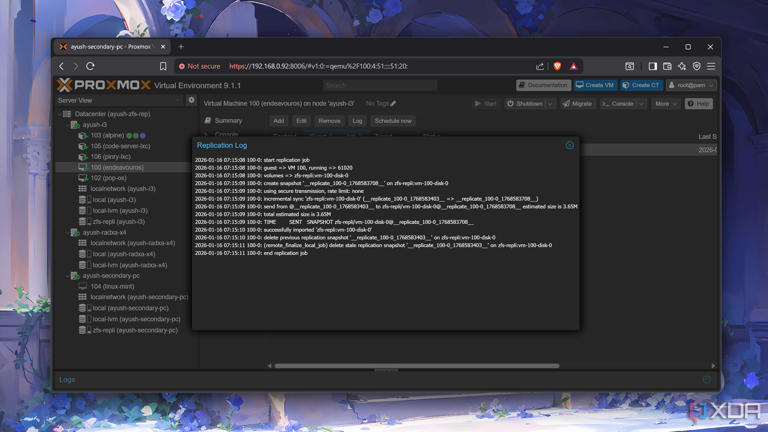Select Datacenter (ayush-zfs-rep) tree node
Image resolution: width=768 pixels, height=432 pixels.
pos(113,114)
